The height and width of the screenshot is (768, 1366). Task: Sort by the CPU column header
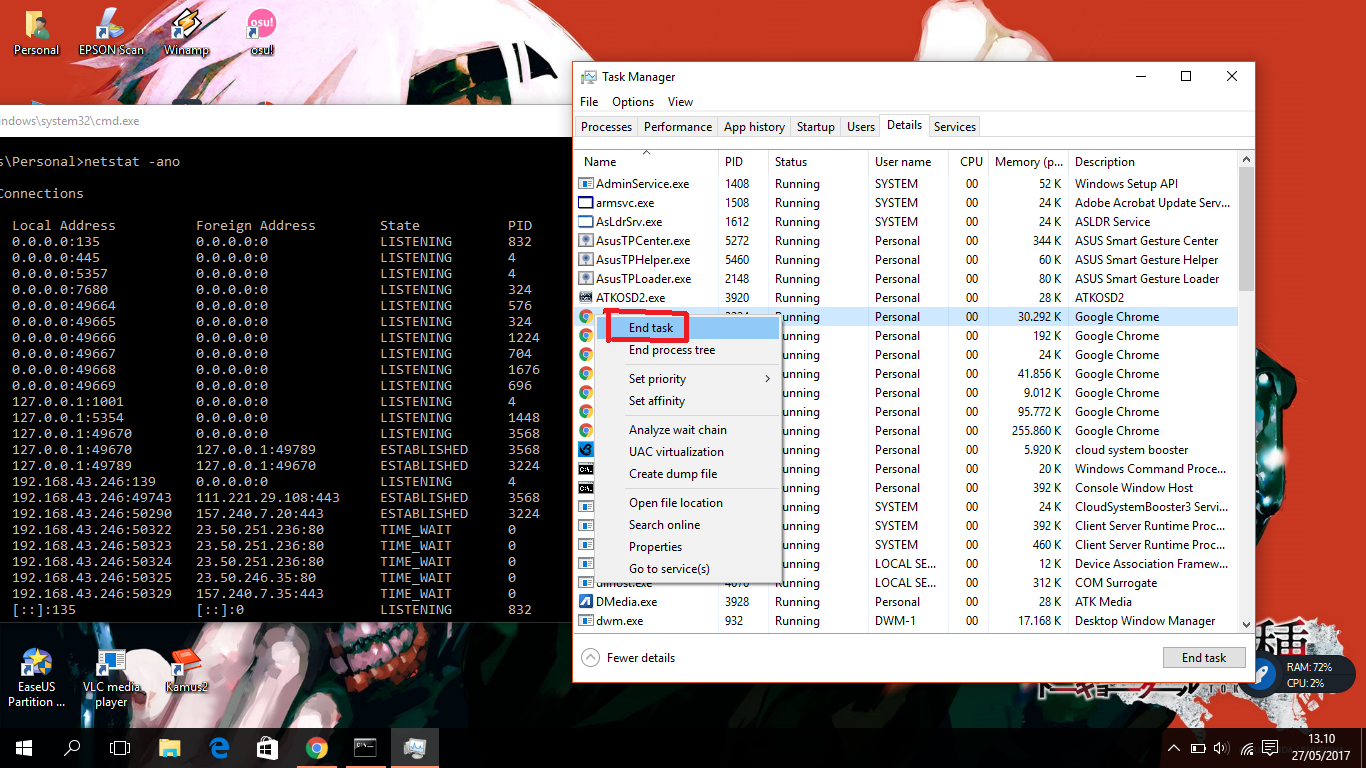(x=970, y=161)
